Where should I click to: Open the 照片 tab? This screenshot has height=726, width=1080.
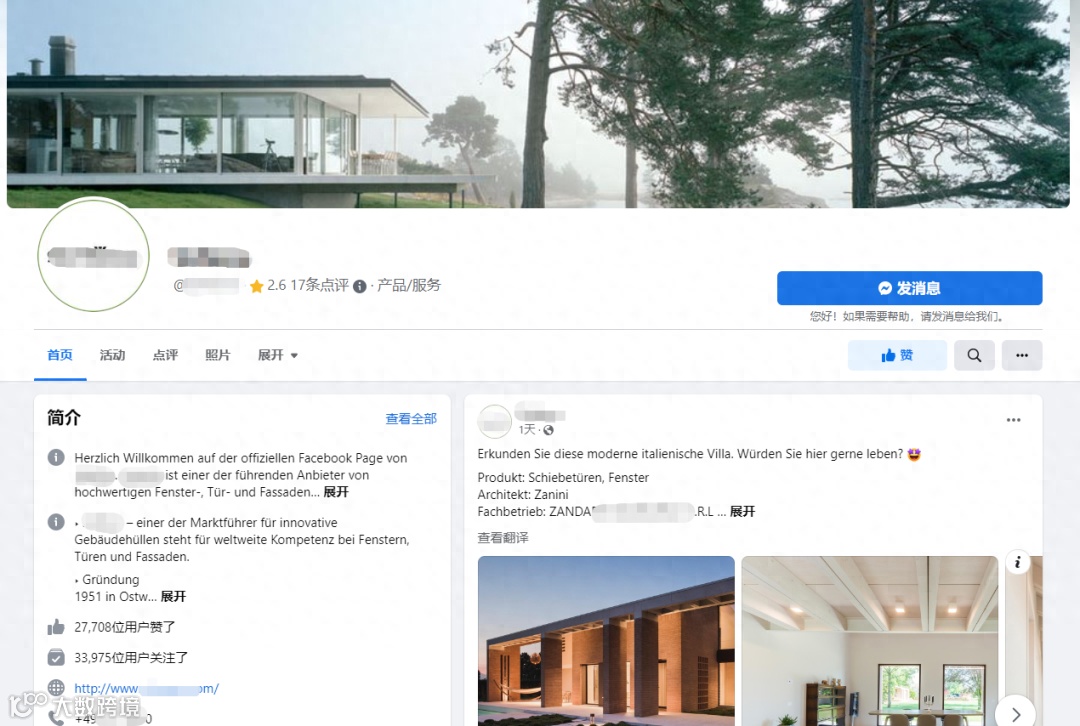pos(218,355)
